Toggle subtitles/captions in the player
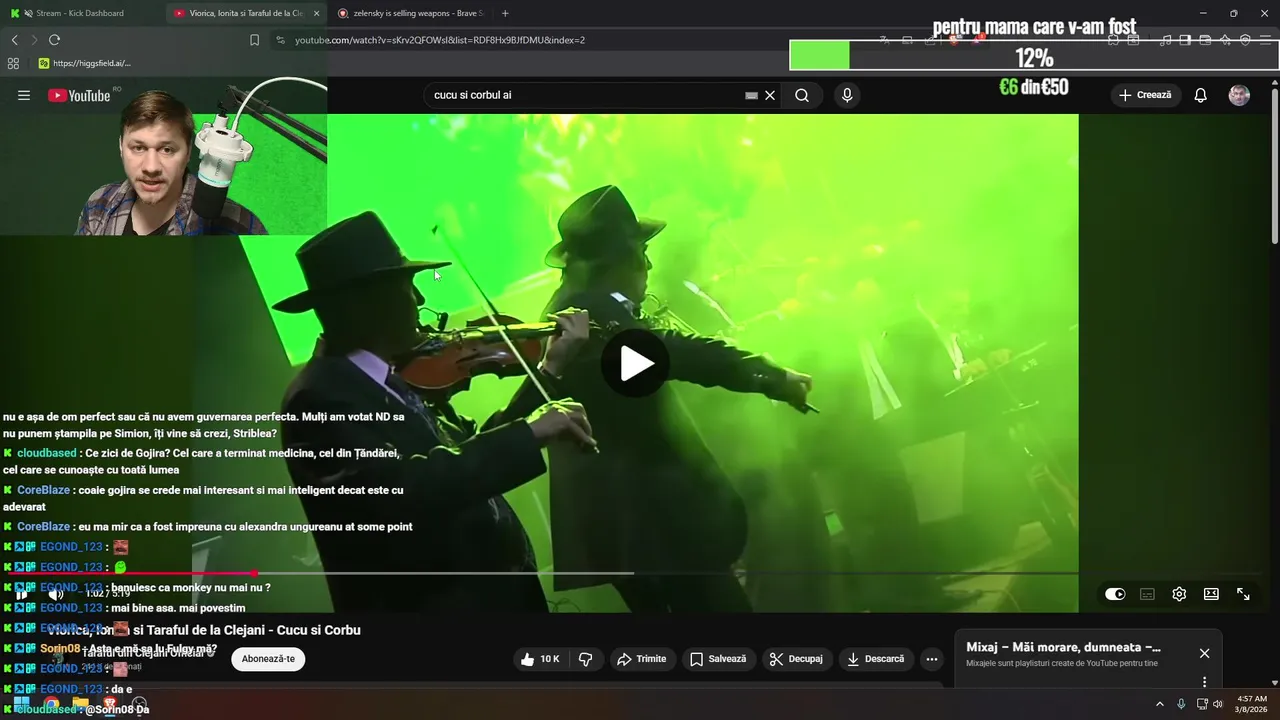1280x720 pixels. tap(1147, 594)
